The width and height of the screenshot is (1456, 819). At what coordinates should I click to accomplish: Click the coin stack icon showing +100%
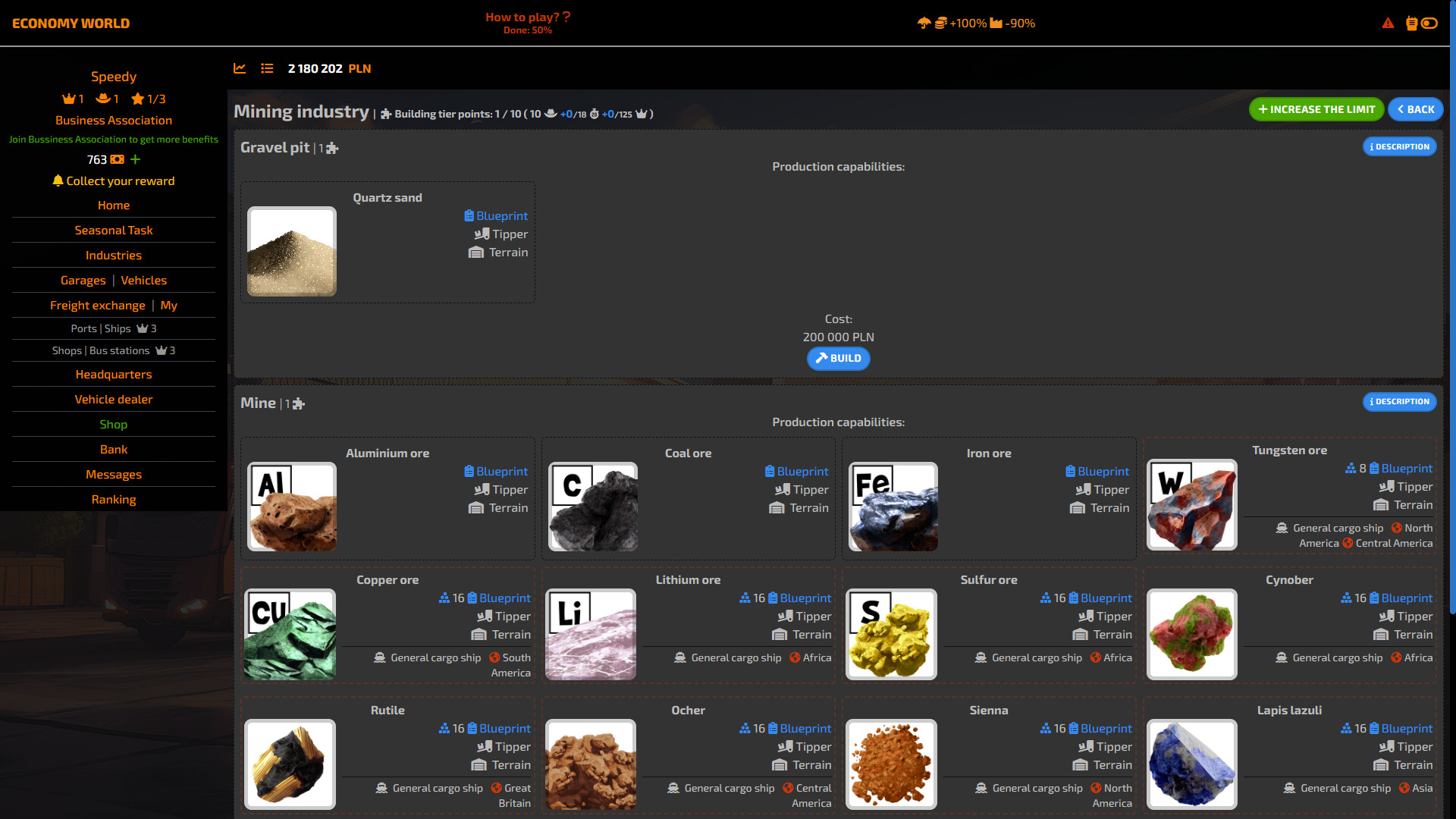tap(940, 24)
